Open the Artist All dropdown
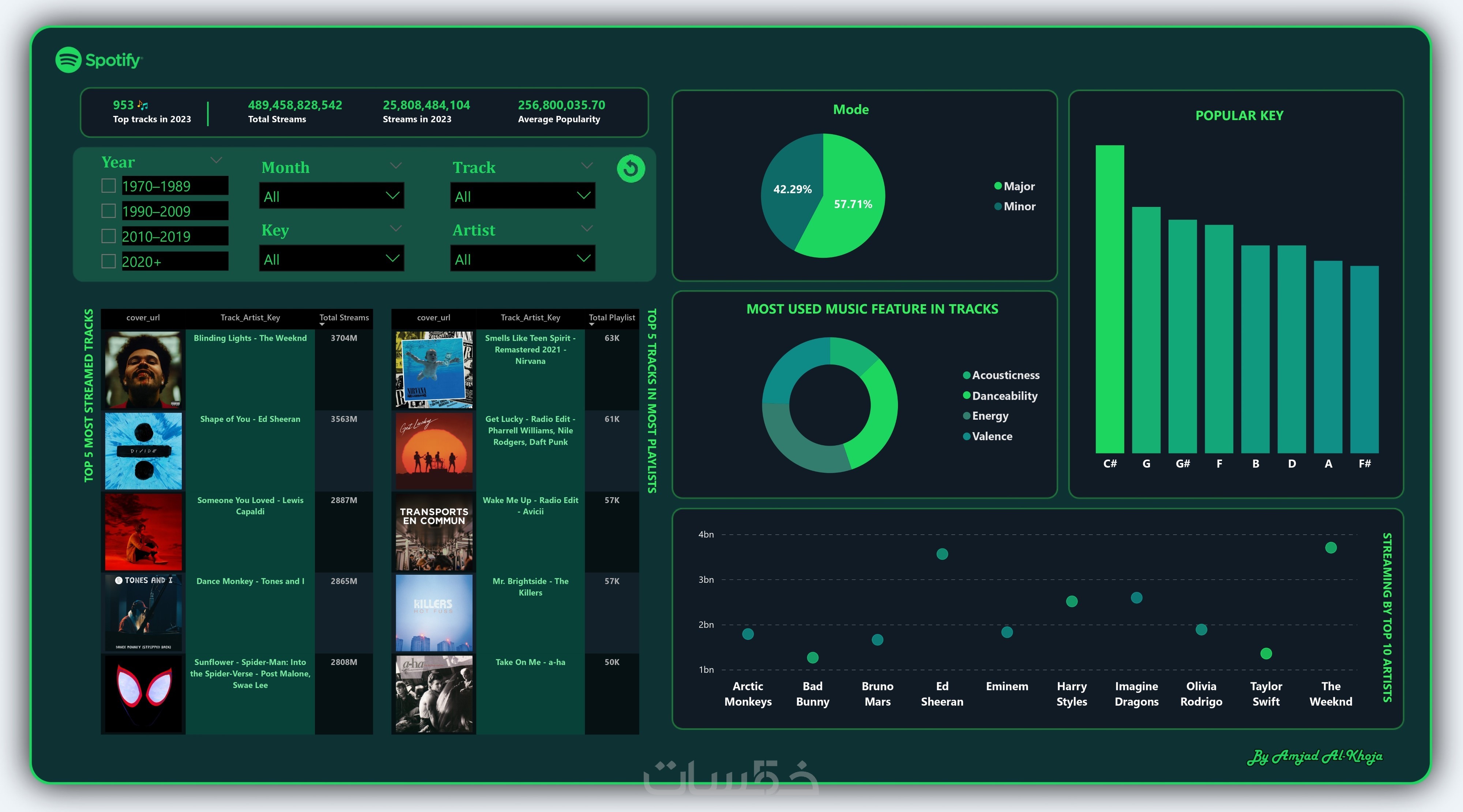 (x=523, y=259)
